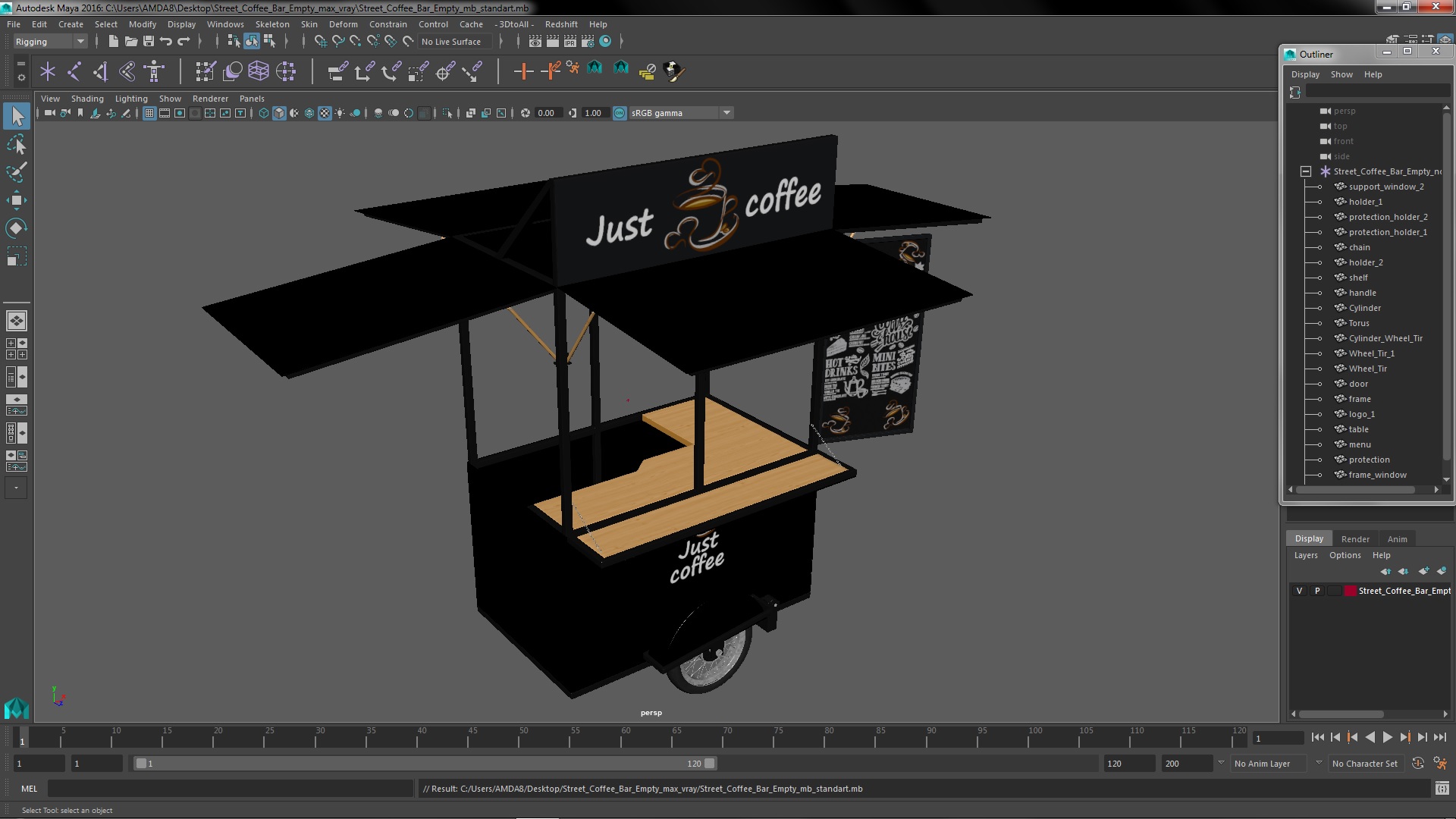Screen dimensions: 1456x819
Task: Click the Anim tab in properties
Action: pos(1398,538)
